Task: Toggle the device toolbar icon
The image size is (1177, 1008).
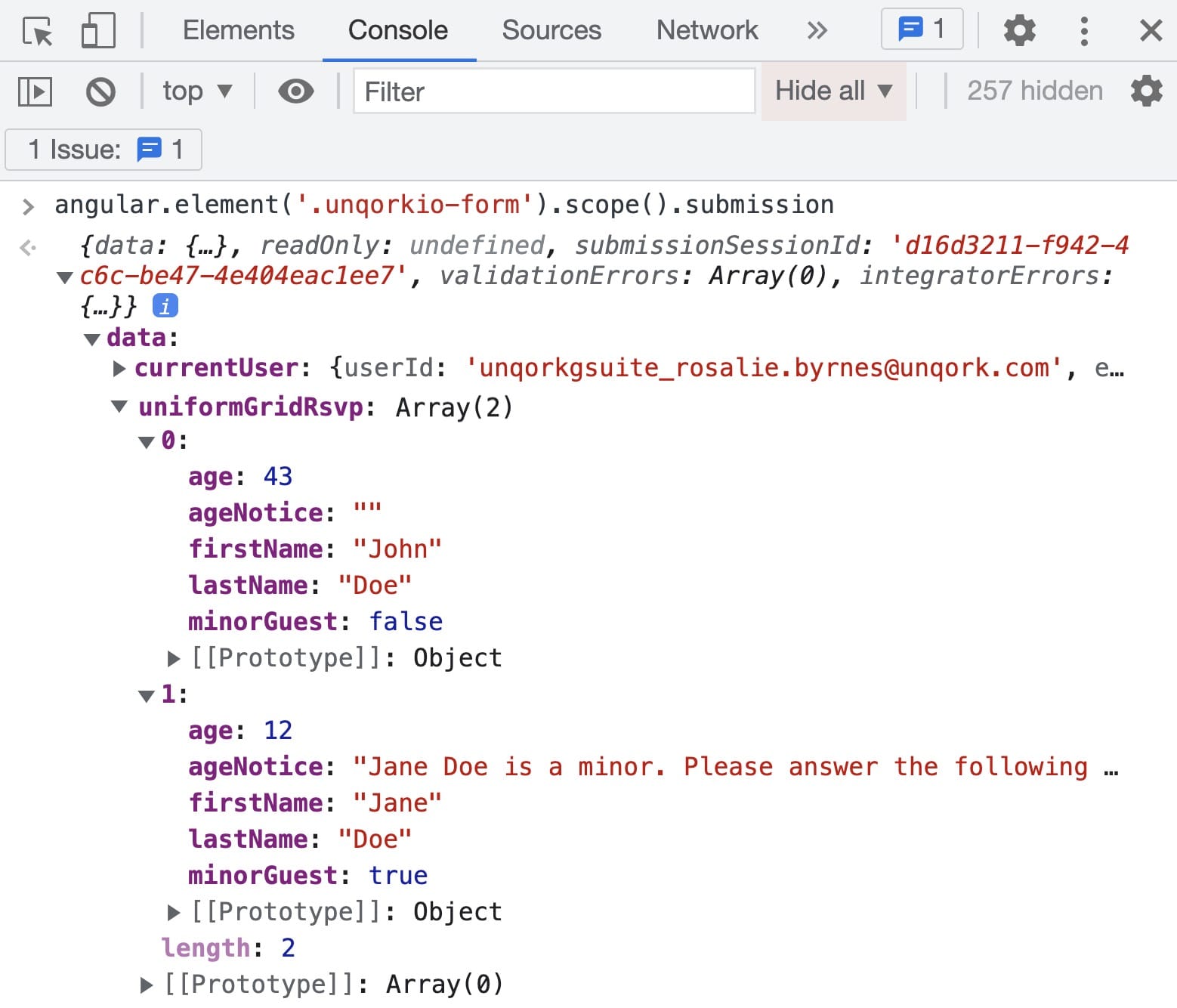Action: click(98, 31)
